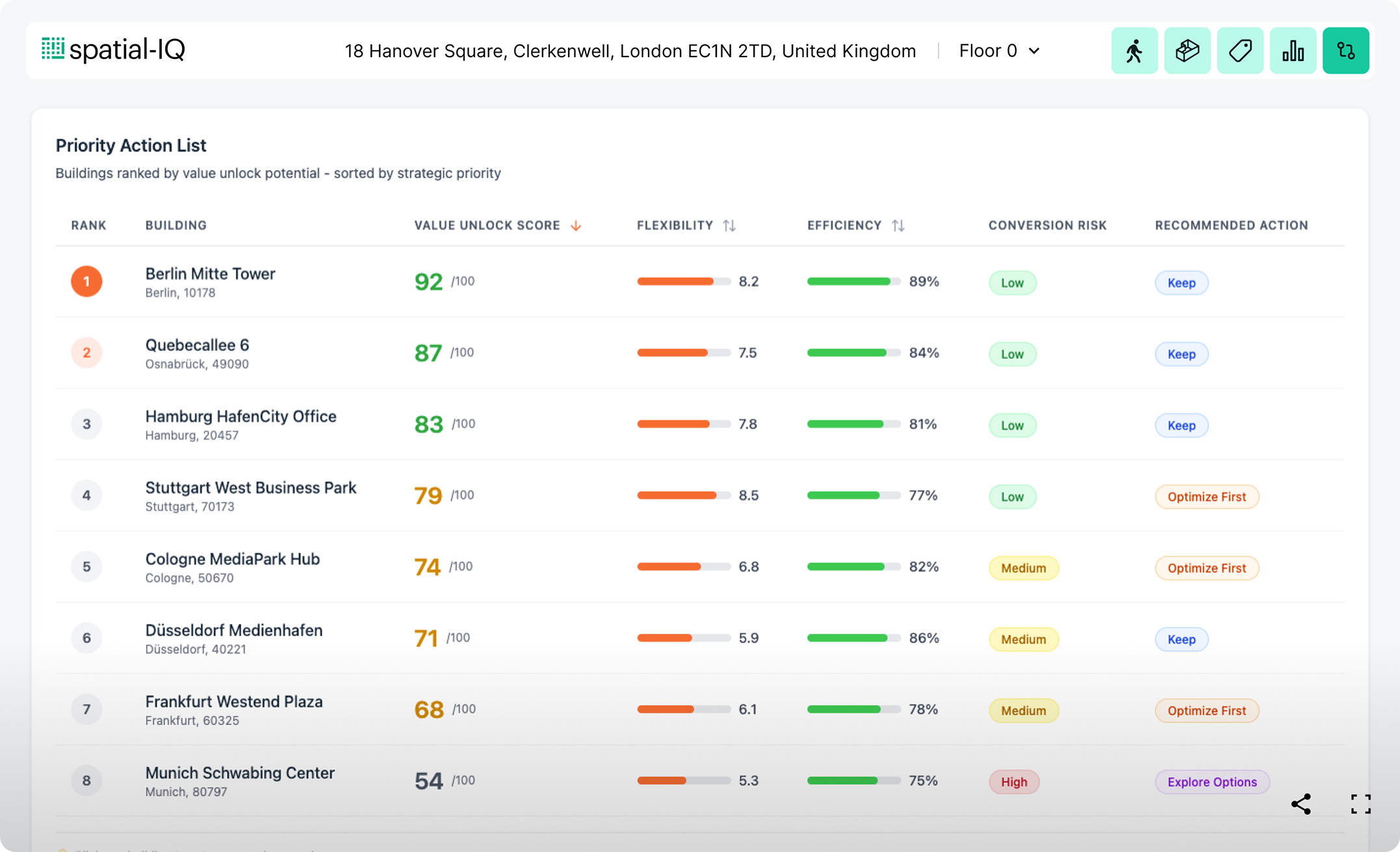Click the High risk badge for Munich
The width and height of the screenshot is (1400, 852).
[x=1013, y=782]
